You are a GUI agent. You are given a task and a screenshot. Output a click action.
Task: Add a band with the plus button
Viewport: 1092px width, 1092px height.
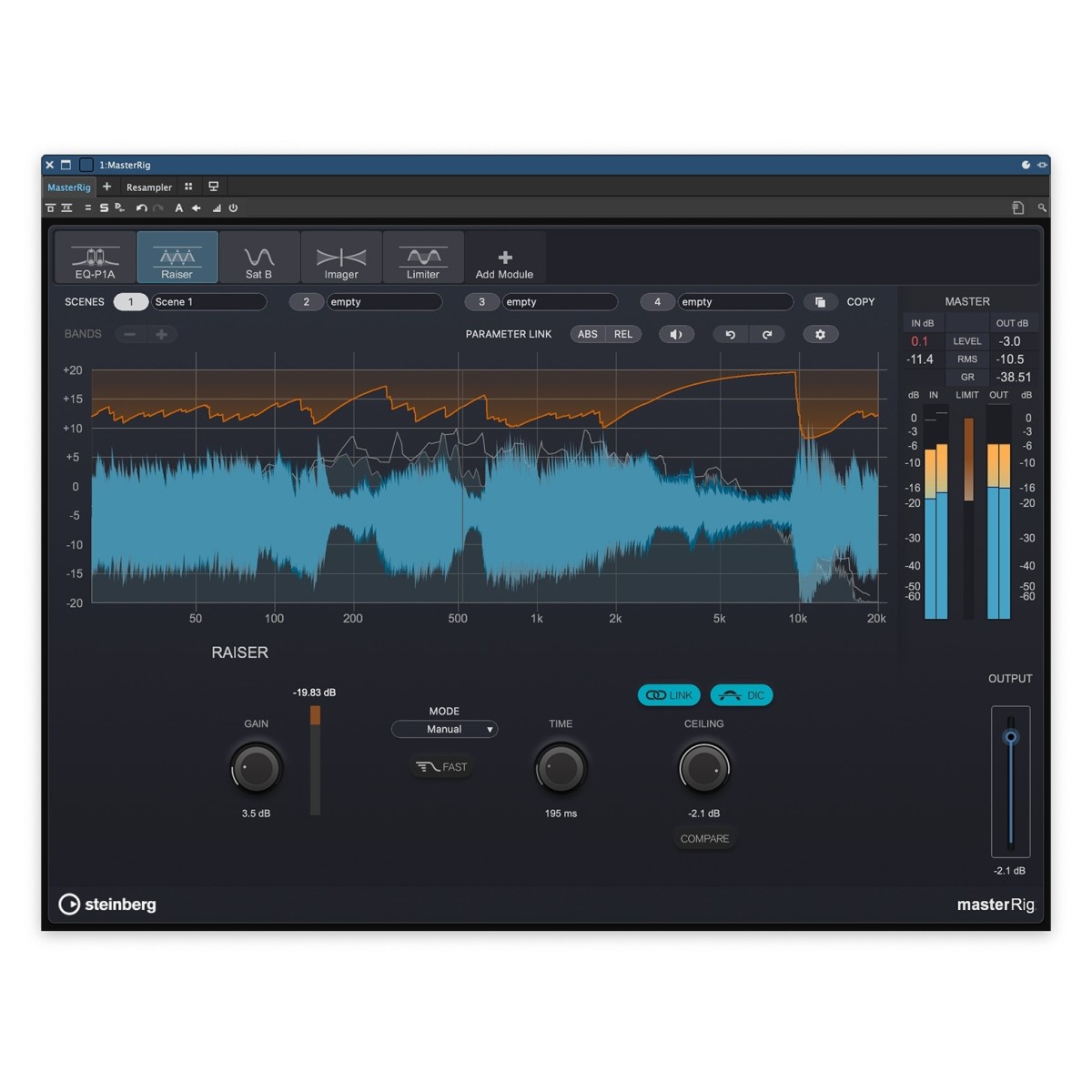[x=161, y=334]
